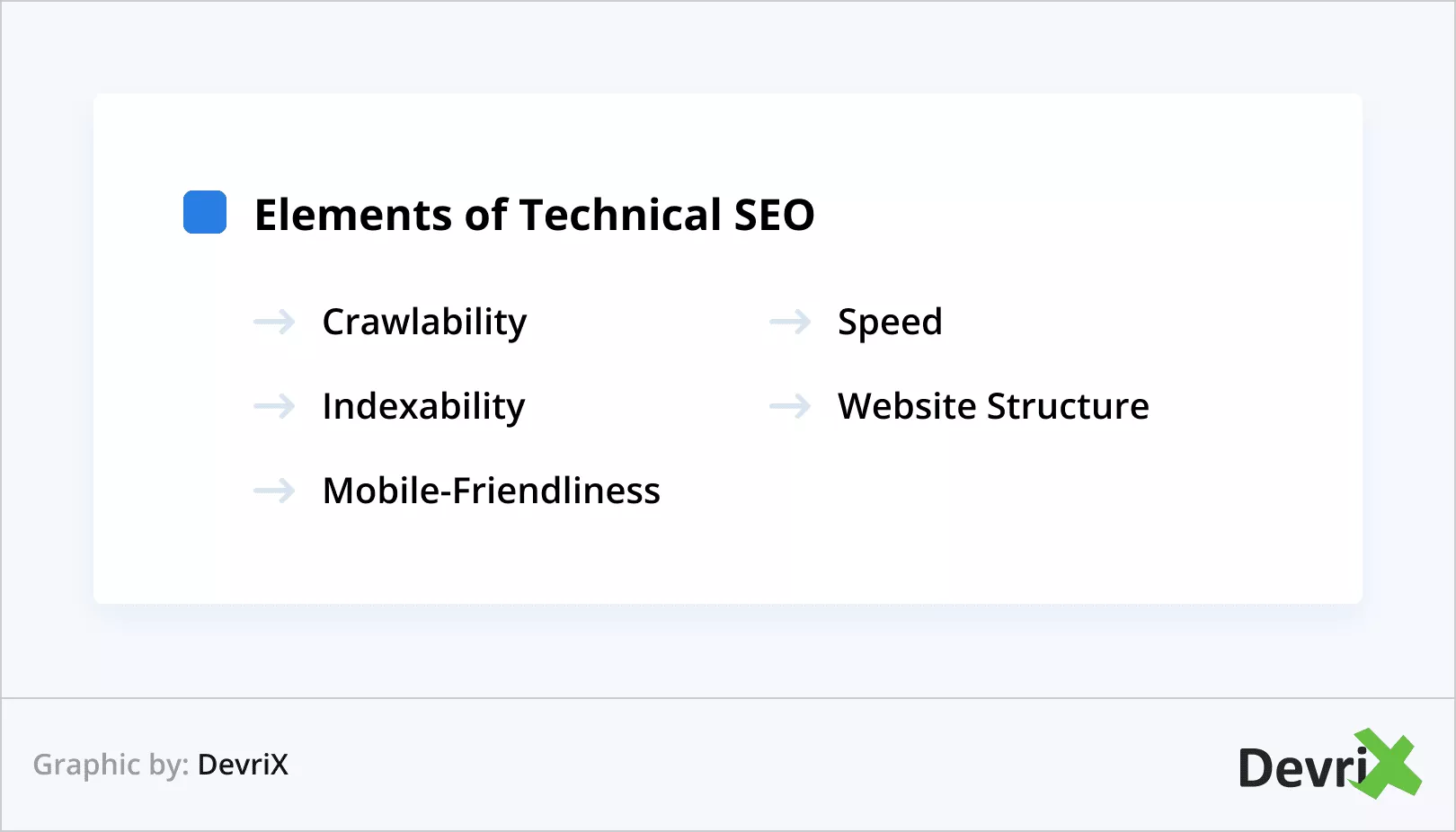
Task: Select the Website Structure list item text
Action: click(993, 406)
